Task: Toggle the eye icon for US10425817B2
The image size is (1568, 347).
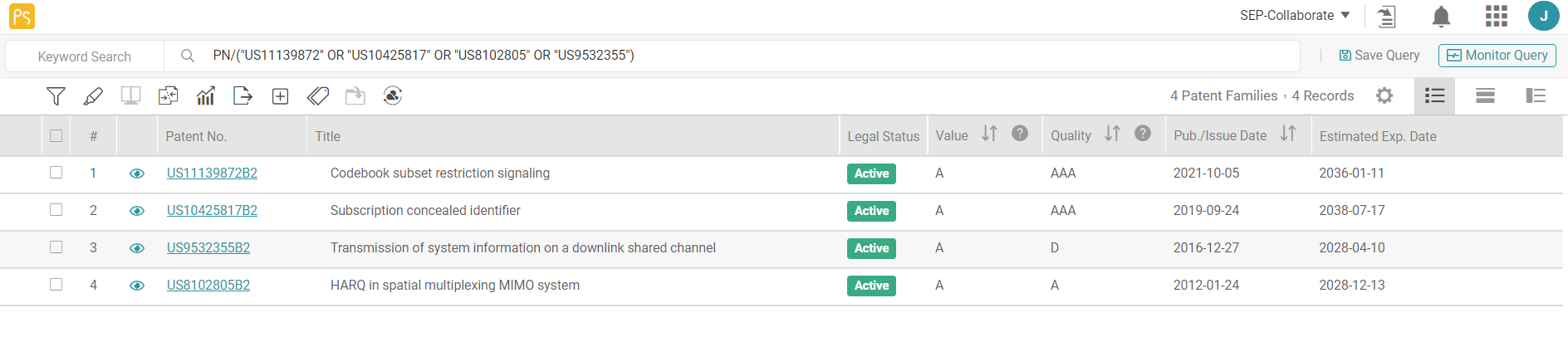Action: point(137,211)
